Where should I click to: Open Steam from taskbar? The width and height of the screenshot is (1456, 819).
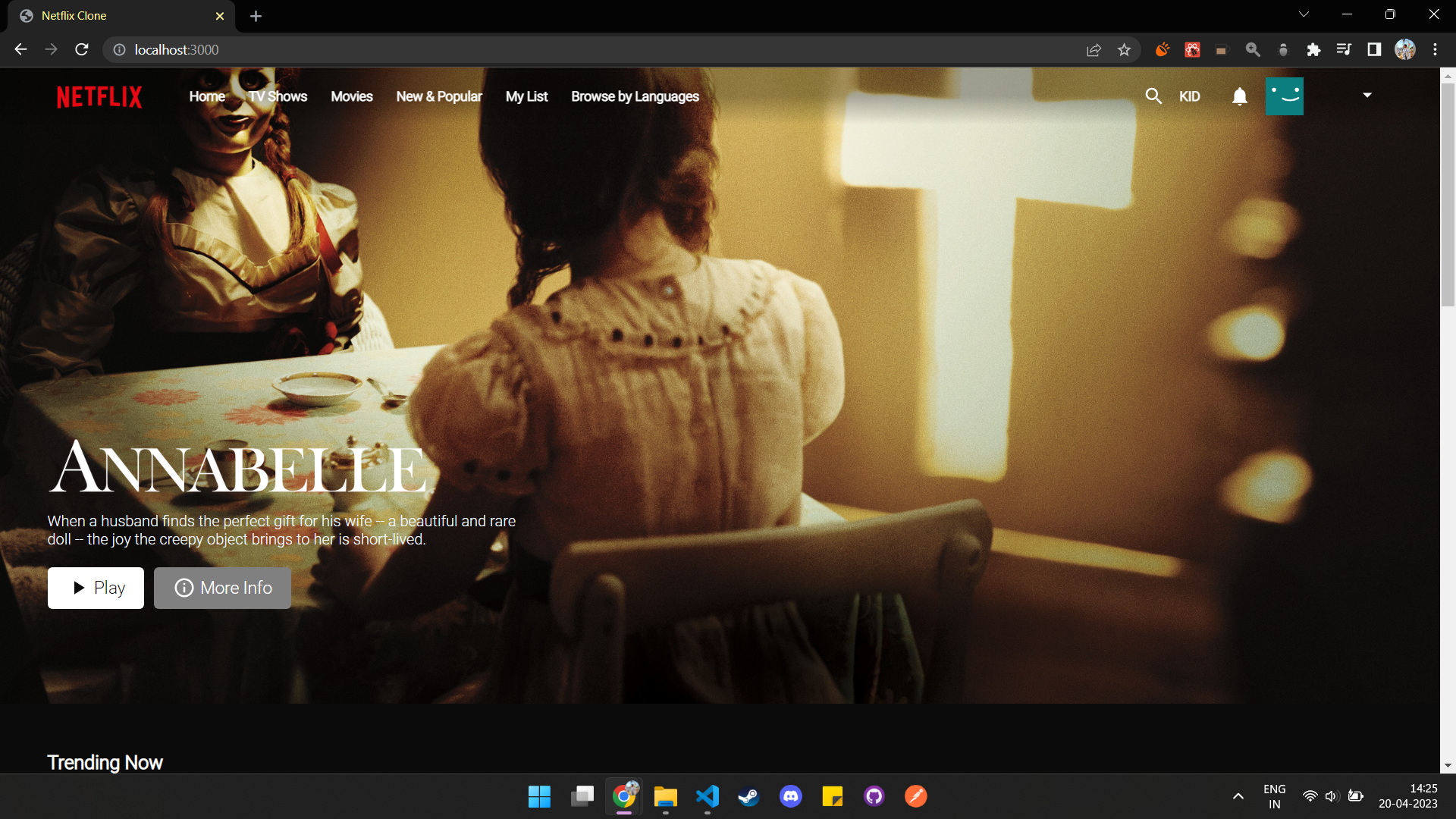point(748,796)
